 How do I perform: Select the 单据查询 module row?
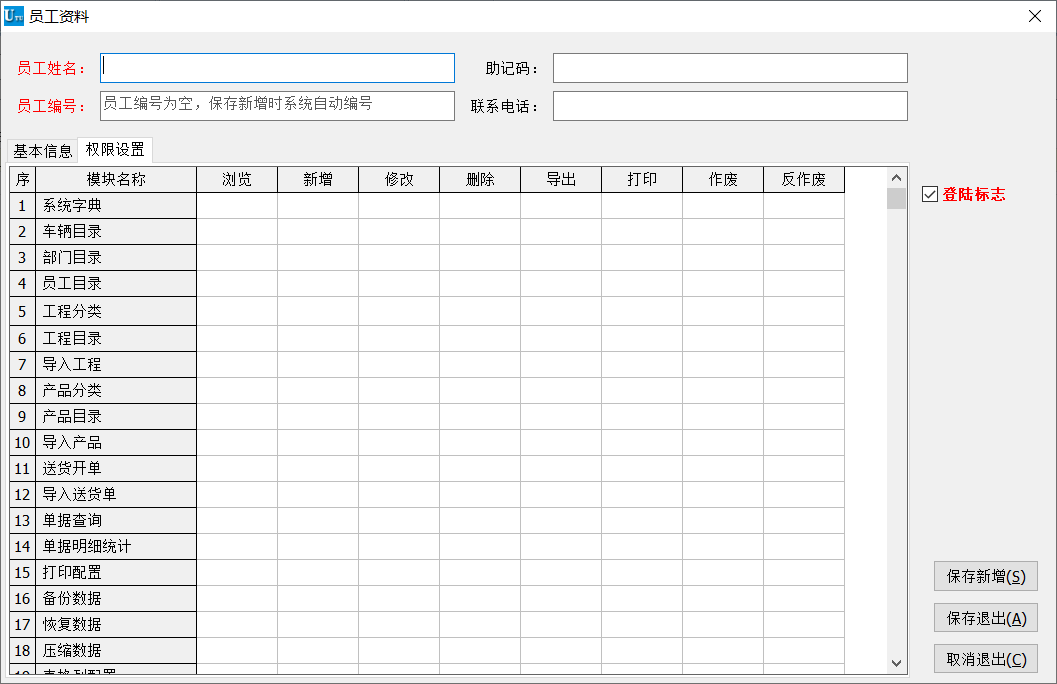(117, 520)
